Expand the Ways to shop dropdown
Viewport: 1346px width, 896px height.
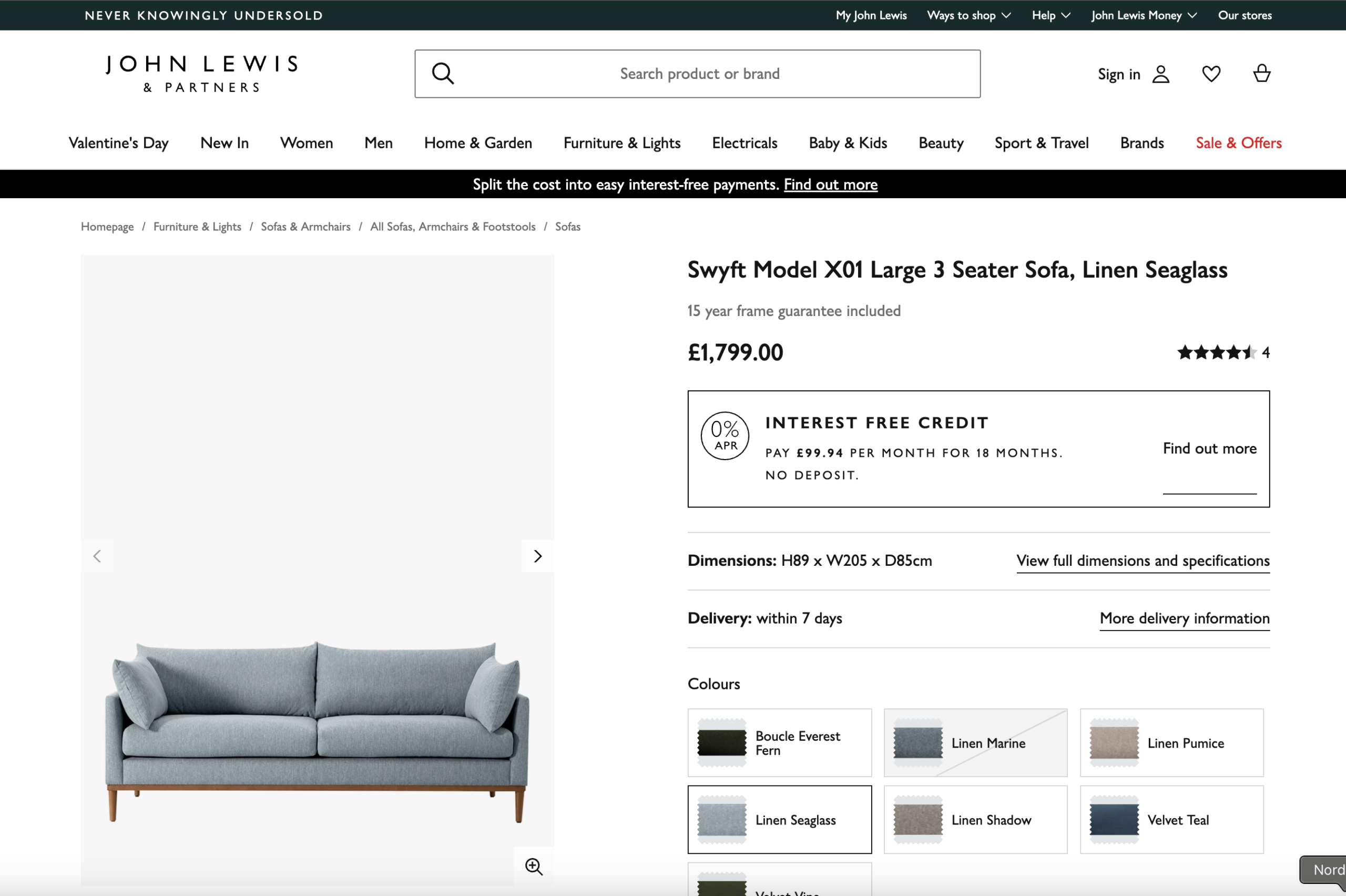[x=968, y=15]
